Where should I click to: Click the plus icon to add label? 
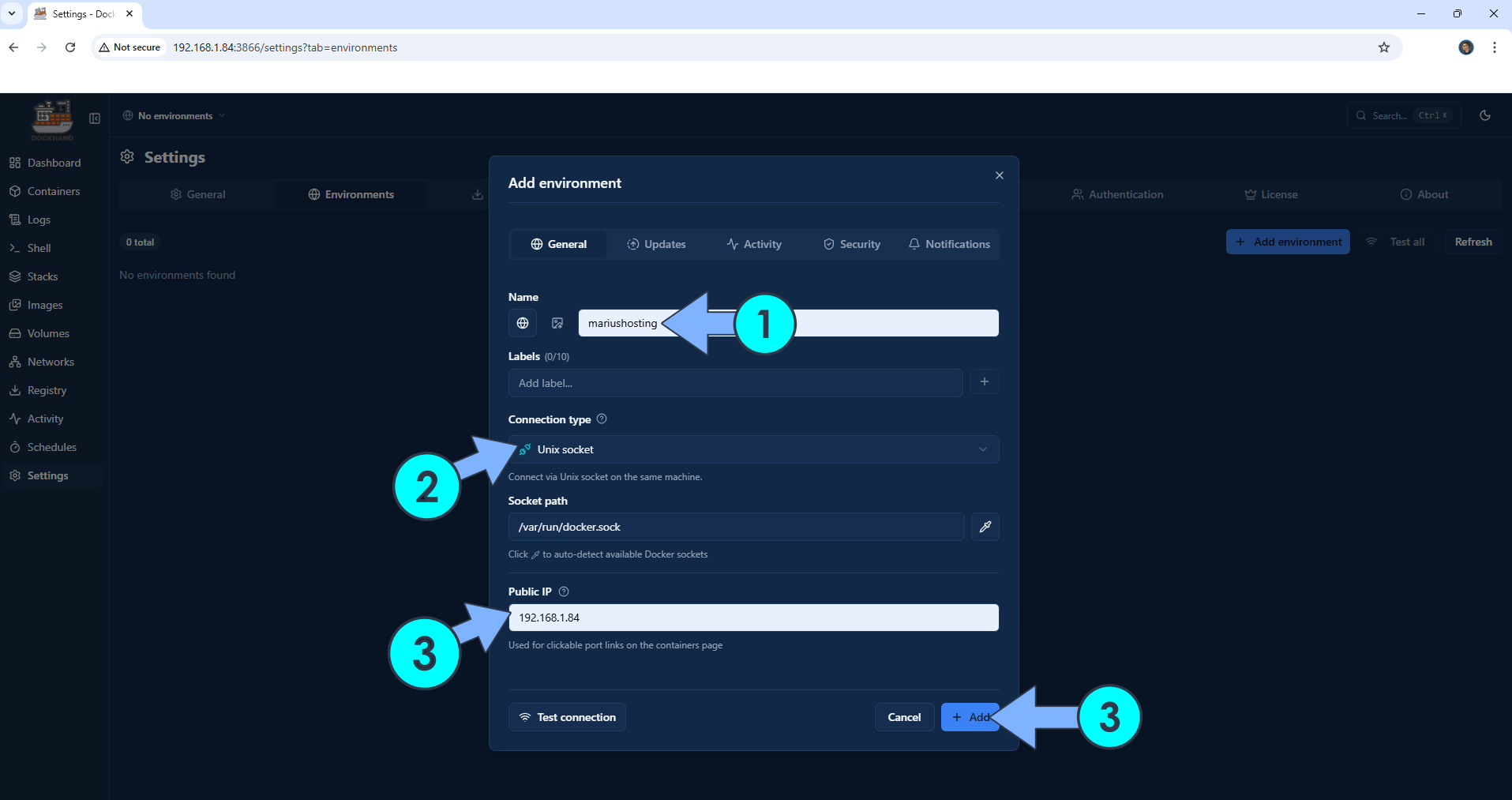(984, 382)
